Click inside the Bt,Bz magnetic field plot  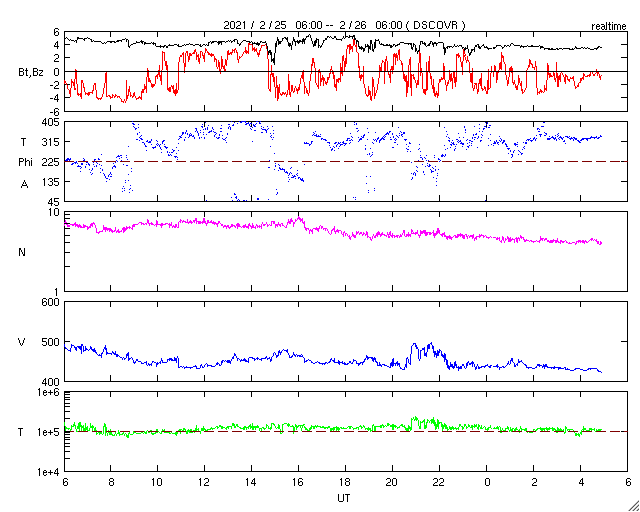click(346, 71)
